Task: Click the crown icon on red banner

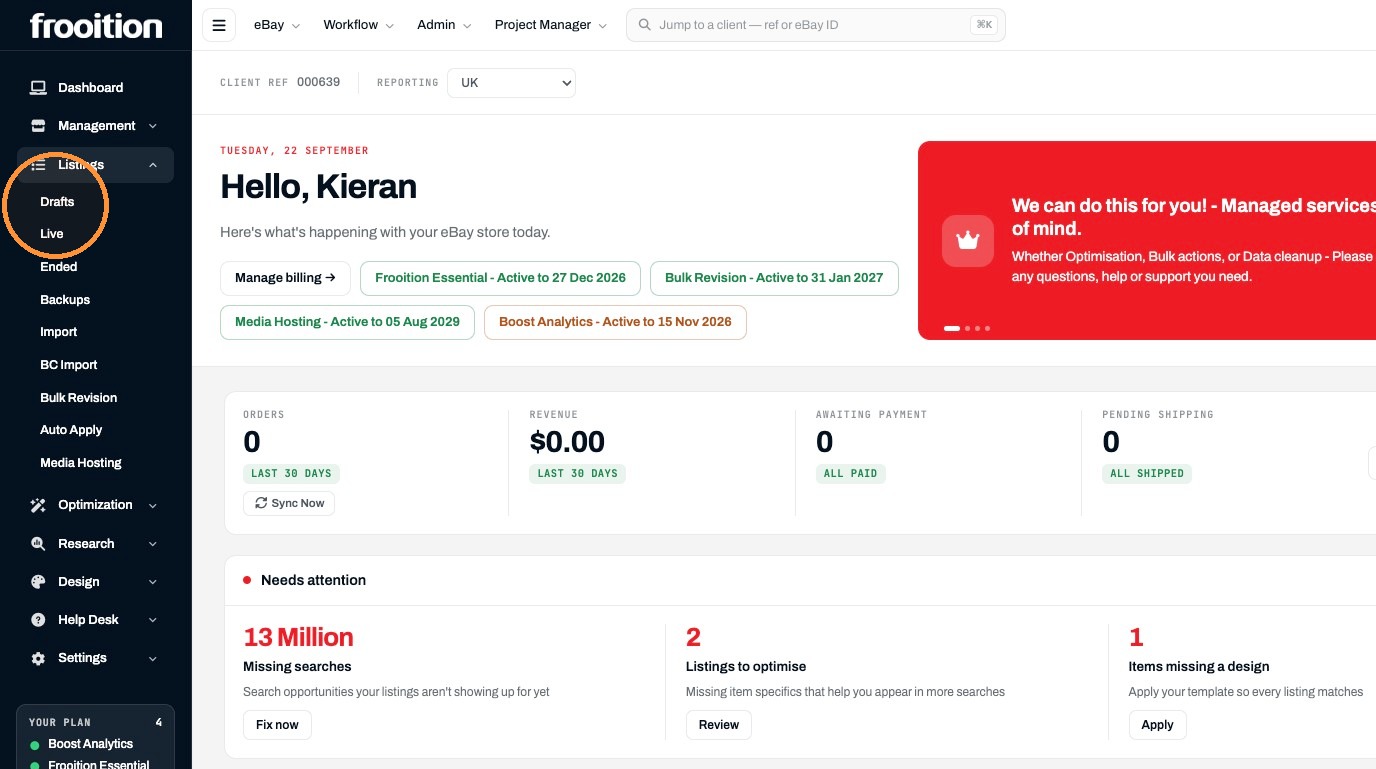Action: coord(968,241)
